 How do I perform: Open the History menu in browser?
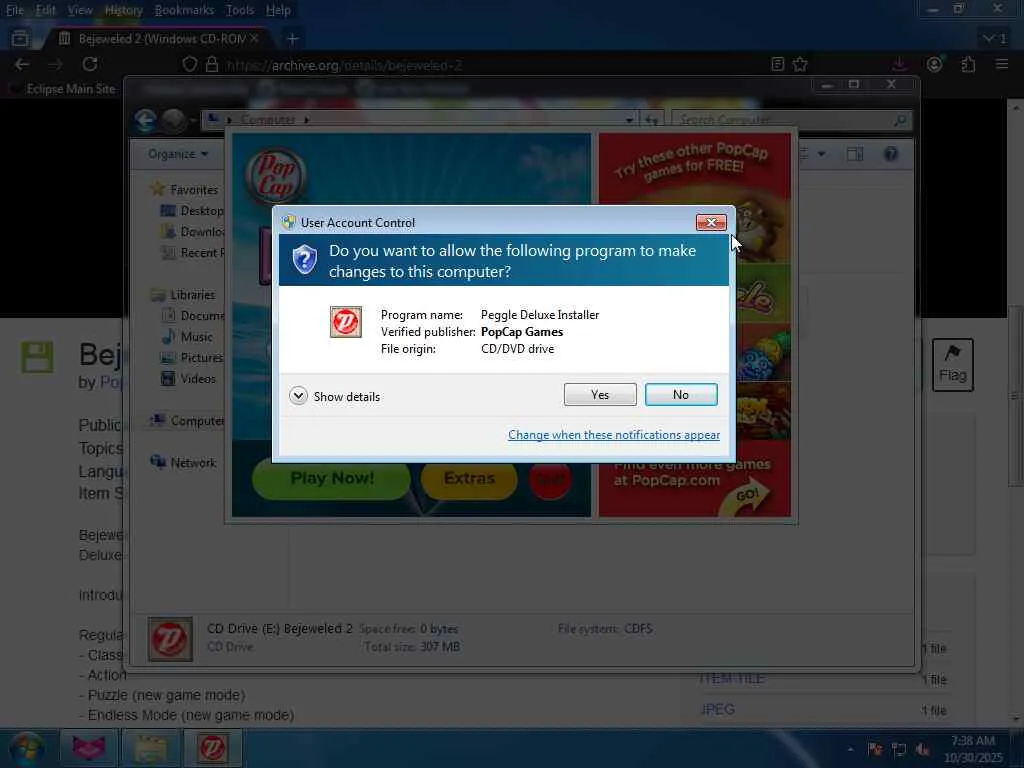(x=123, y=10)
